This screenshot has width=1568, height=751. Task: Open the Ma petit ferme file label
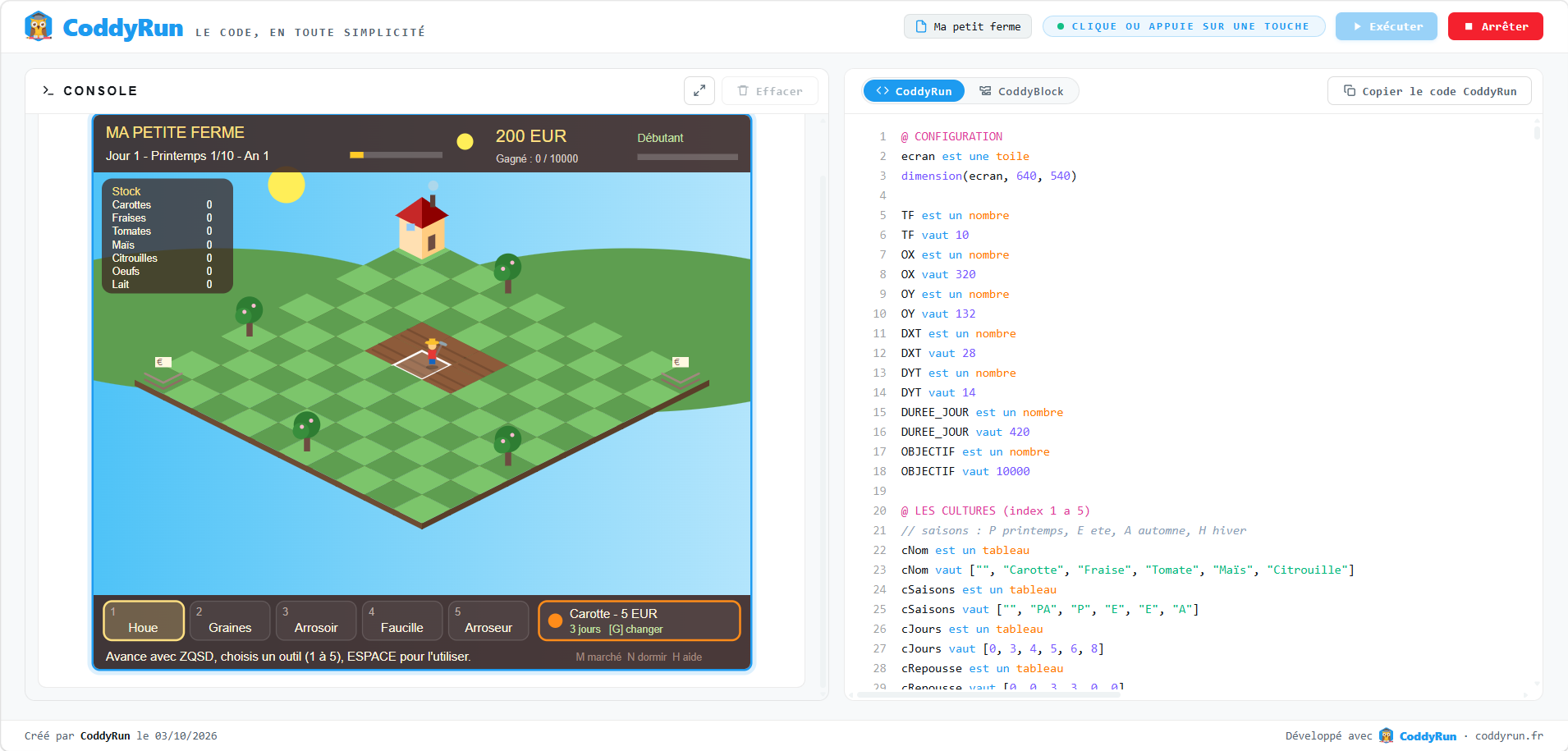968,26
